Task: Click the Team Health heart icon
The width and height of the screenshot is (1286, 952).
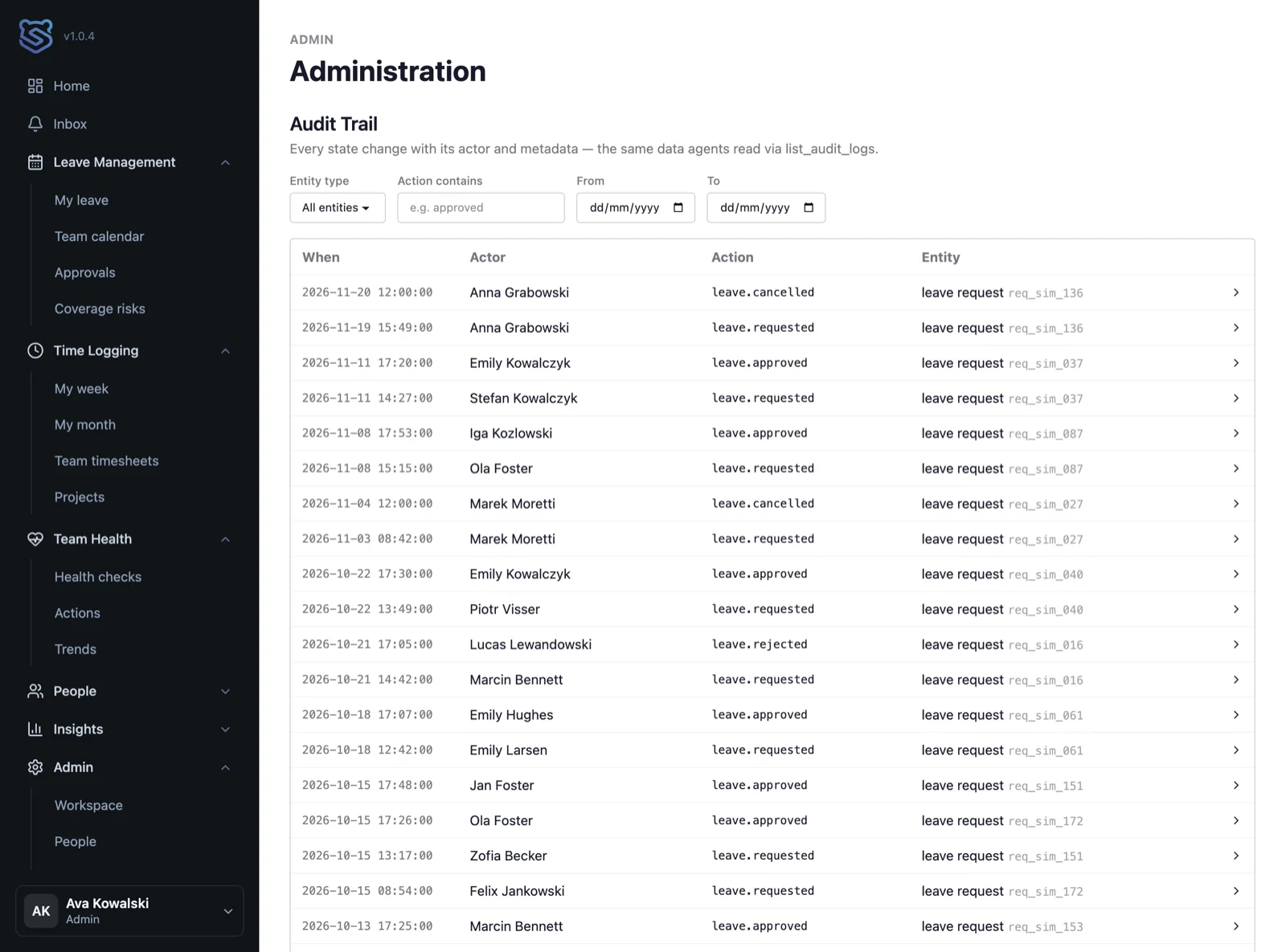Action: pos(35,539)
